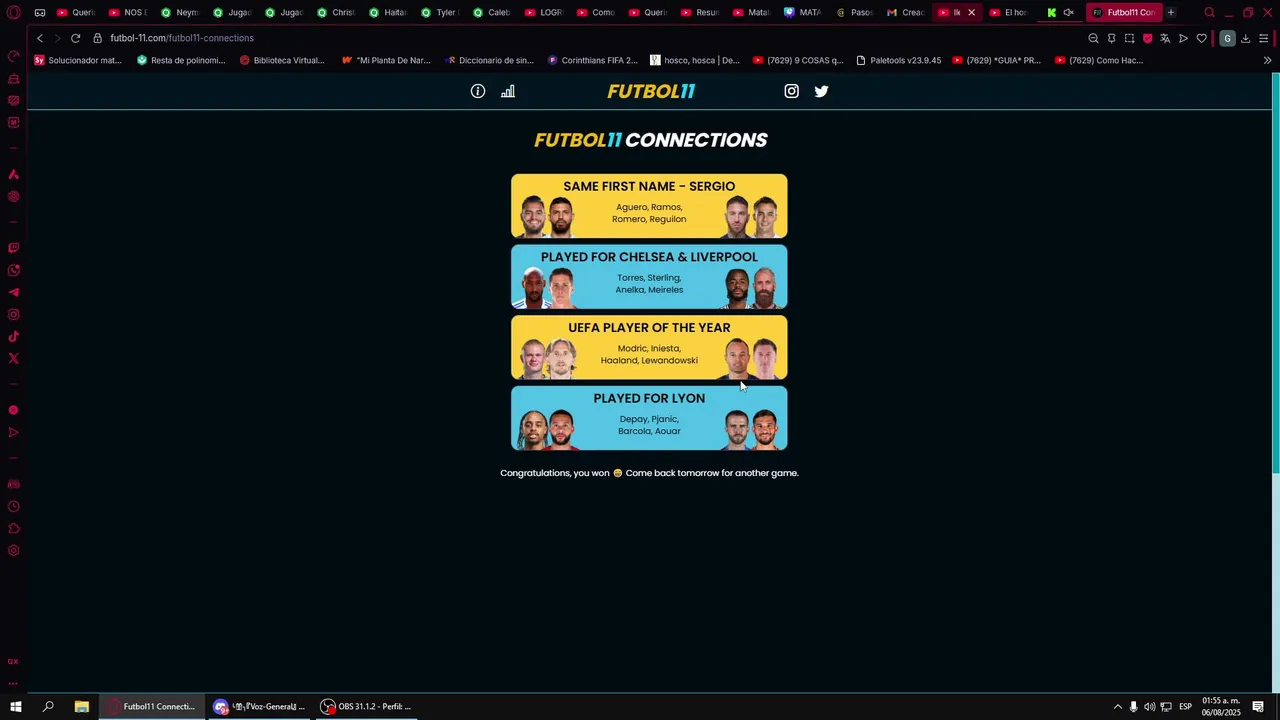Open sidebar extensions cube icon
1280x720 pixels.
14,528
